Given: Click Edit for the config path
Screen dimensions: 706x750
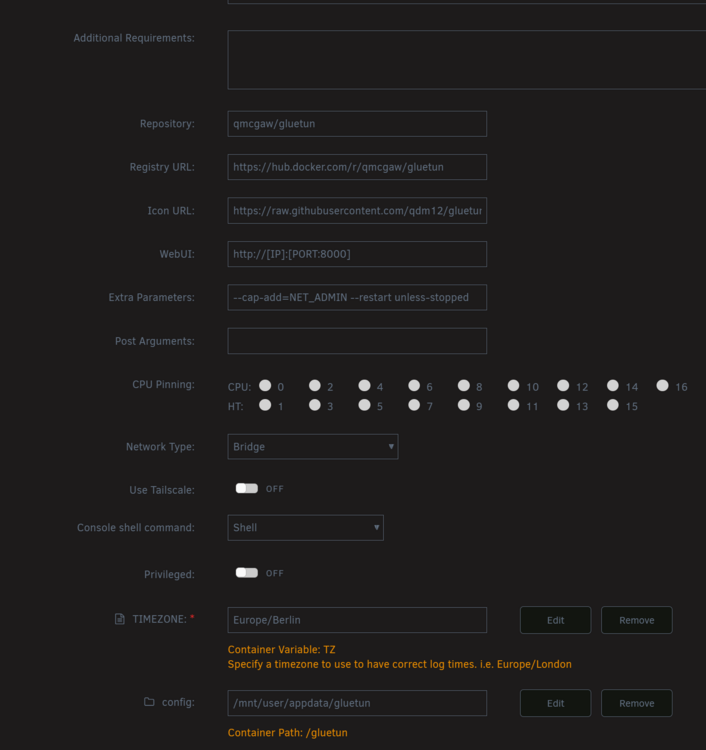Looking at the screenshot, I should click(x=555, y=703).
